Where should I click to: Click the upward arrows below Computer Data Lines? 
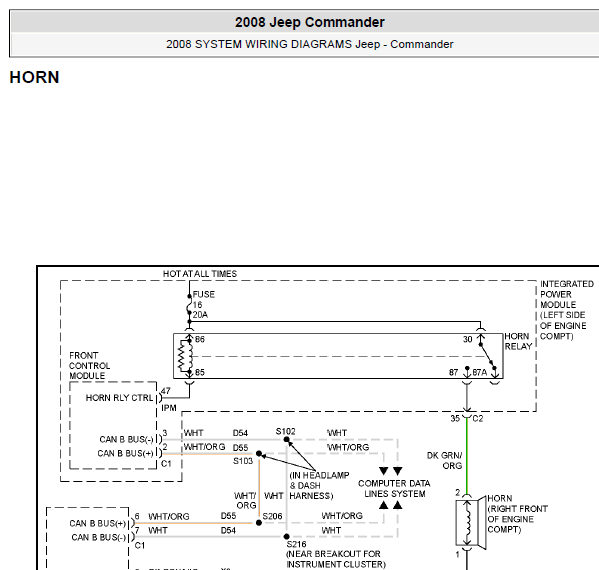pos(391,505)
